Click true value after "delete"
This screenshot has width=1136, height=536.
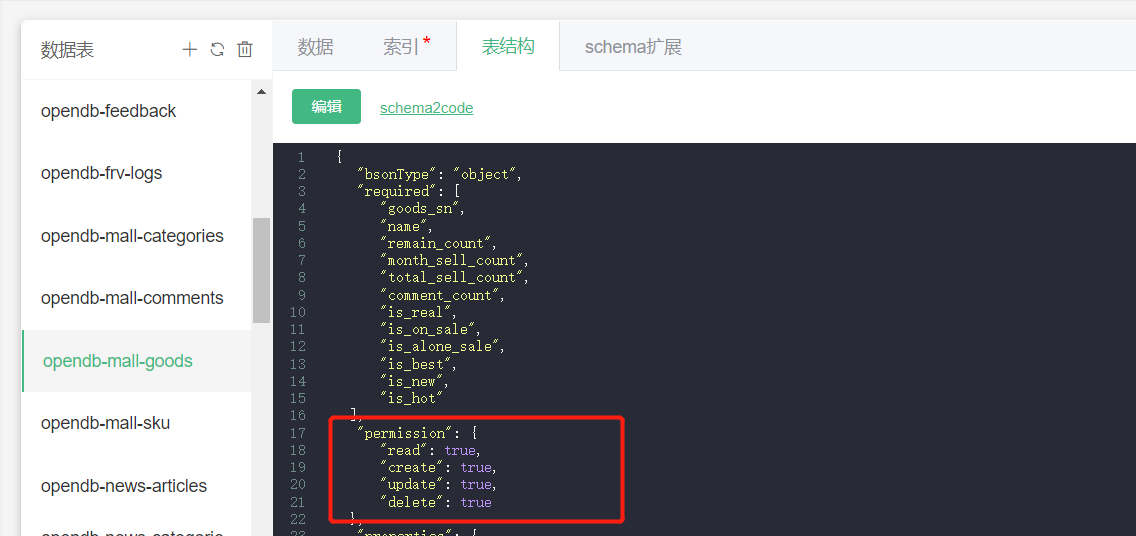click(x=476, y=502)
